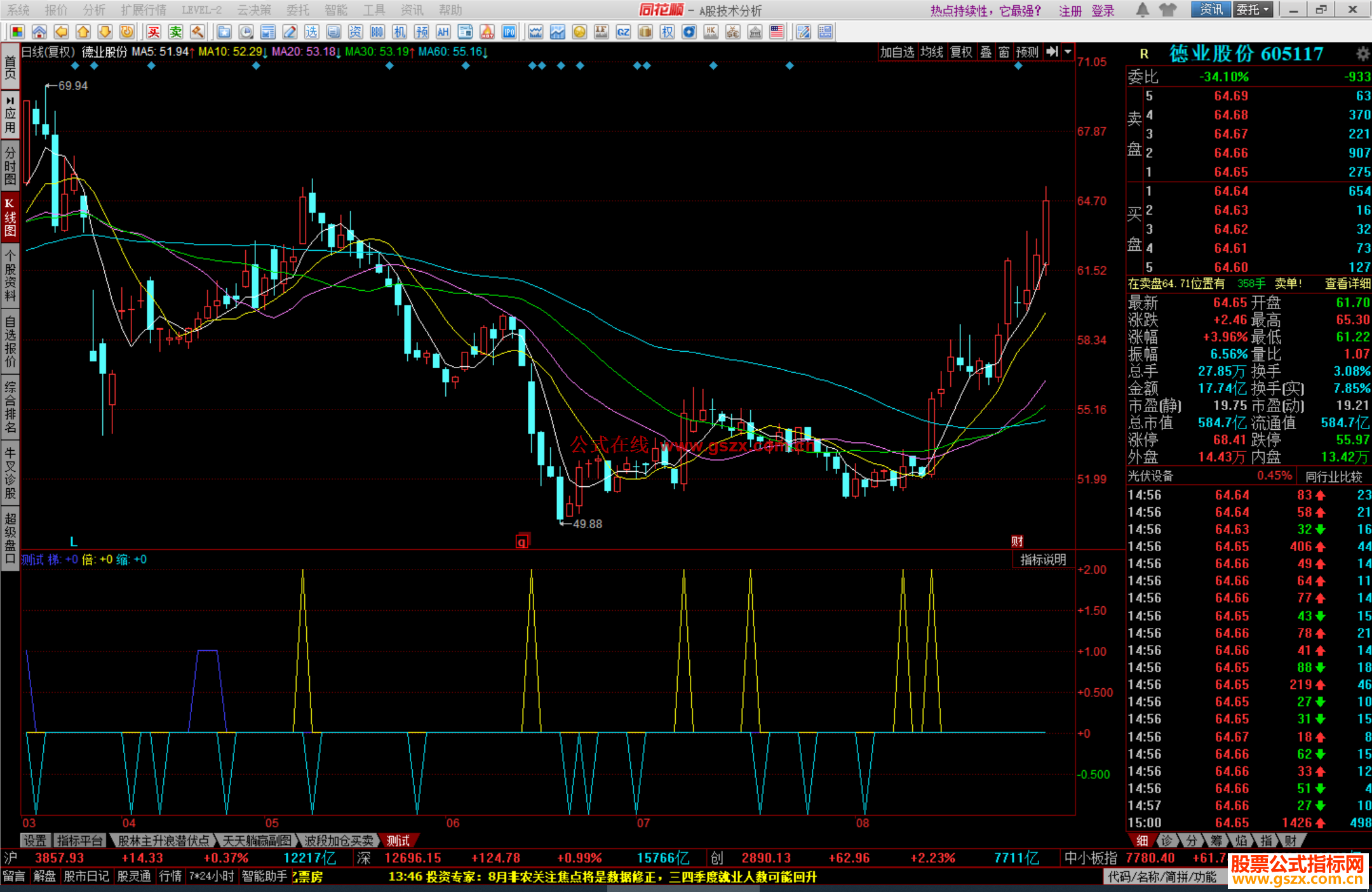
Task: Click the gavel auction toolbar icon
Action: 198,32
